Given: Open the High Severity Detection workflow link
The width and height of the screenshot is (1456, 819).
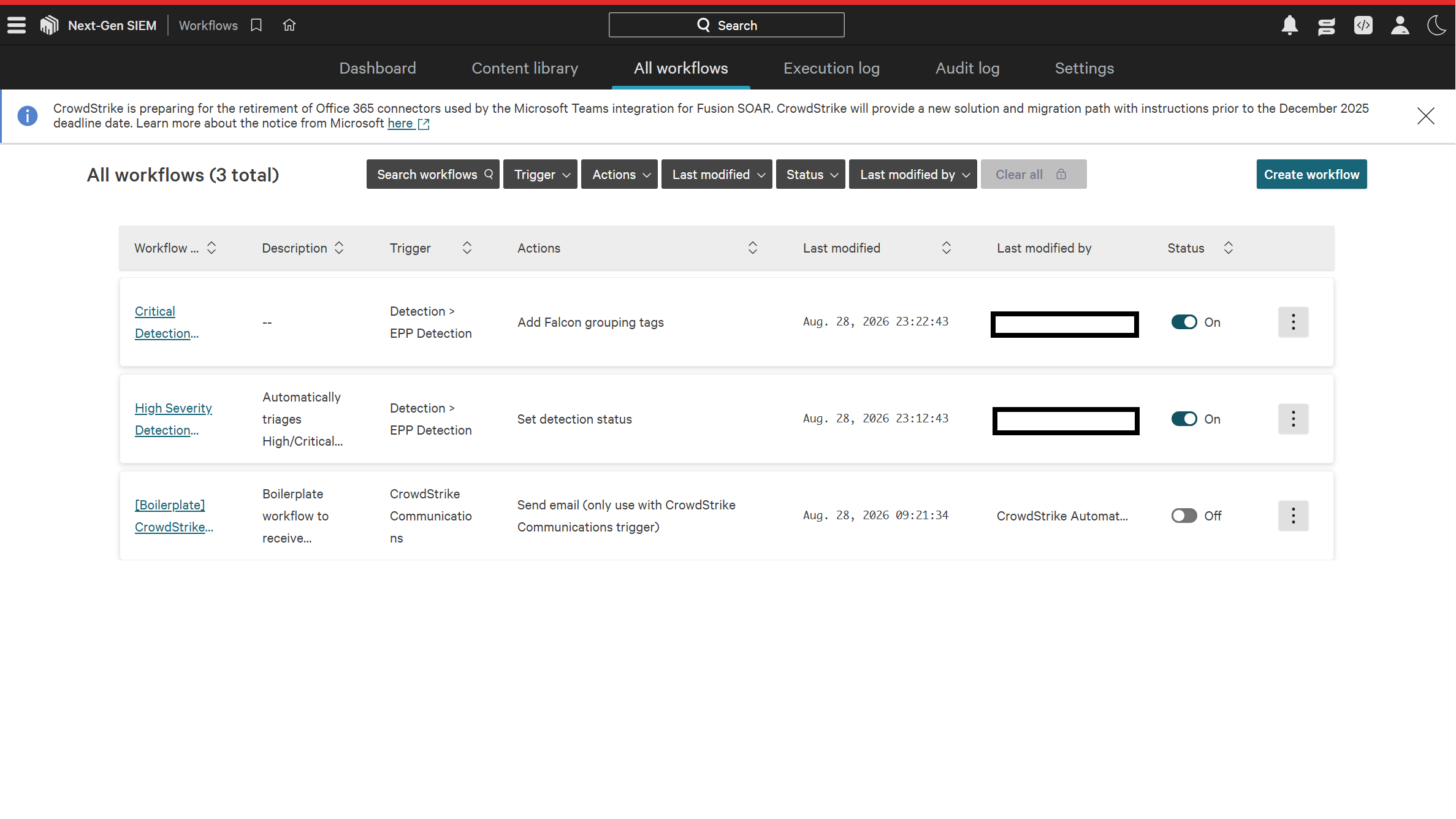Looking at the screenshot, I should coord(173,419).
